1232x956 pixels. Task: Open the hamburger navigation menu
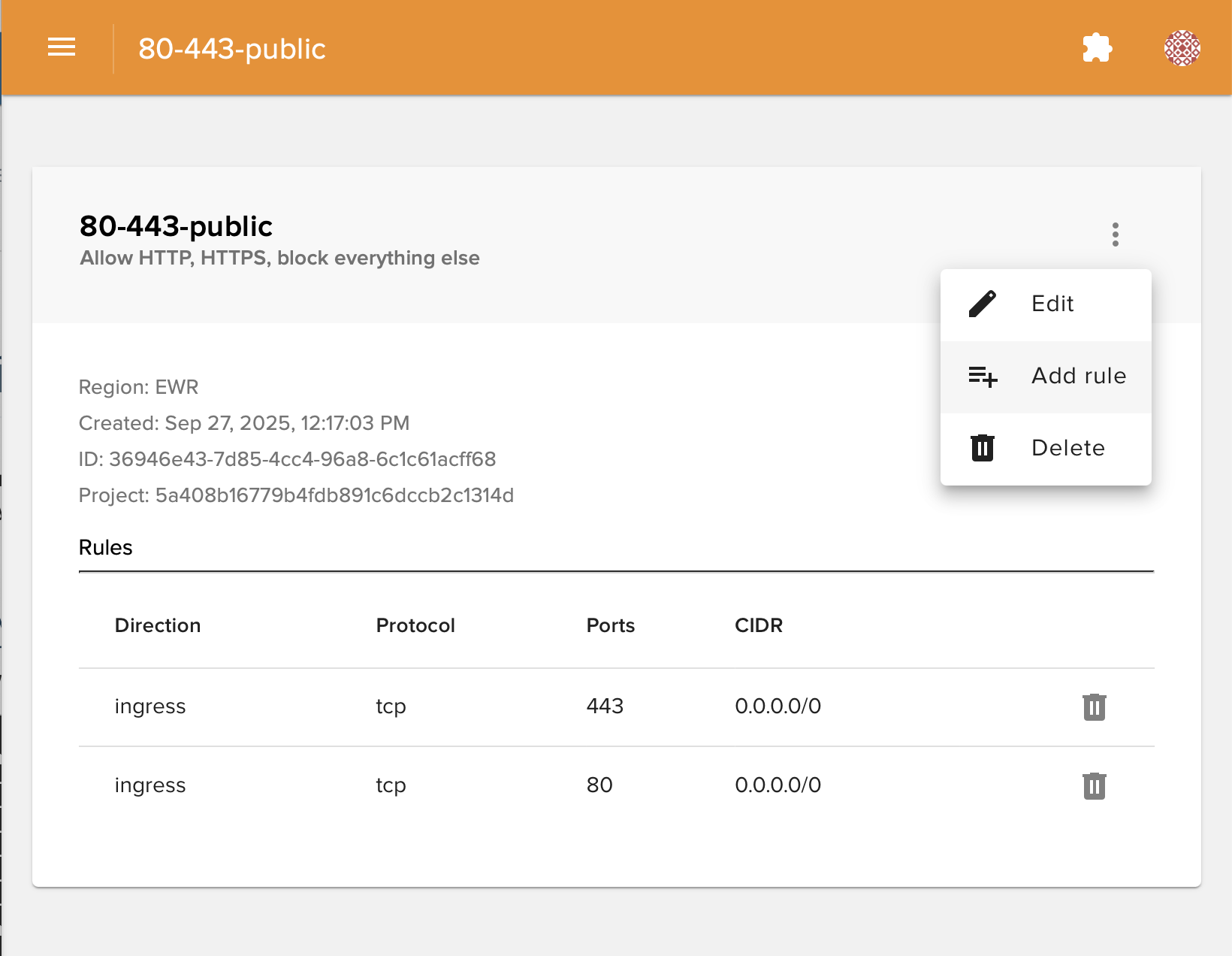62,47
